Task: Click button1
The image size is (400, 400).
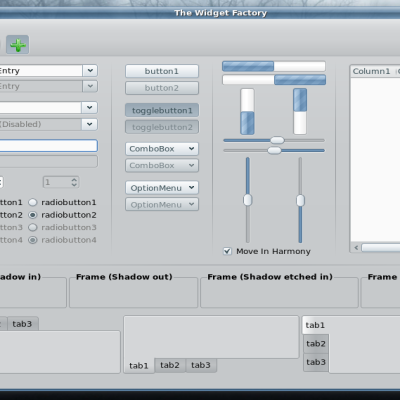Action: (x=162, y=71)
